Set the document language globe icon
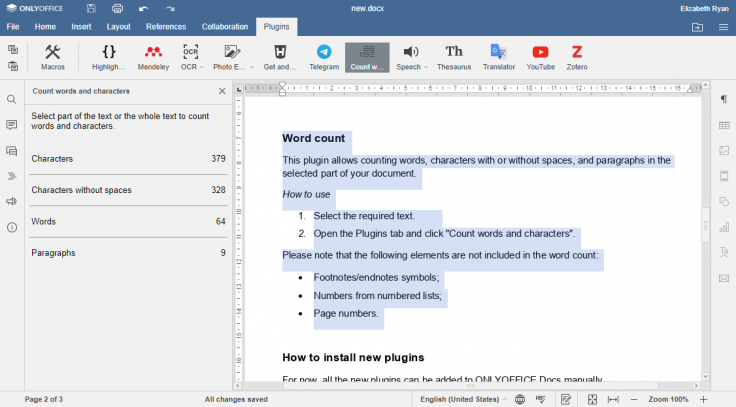This screenshot has width=736, height=407. [520, 399]
